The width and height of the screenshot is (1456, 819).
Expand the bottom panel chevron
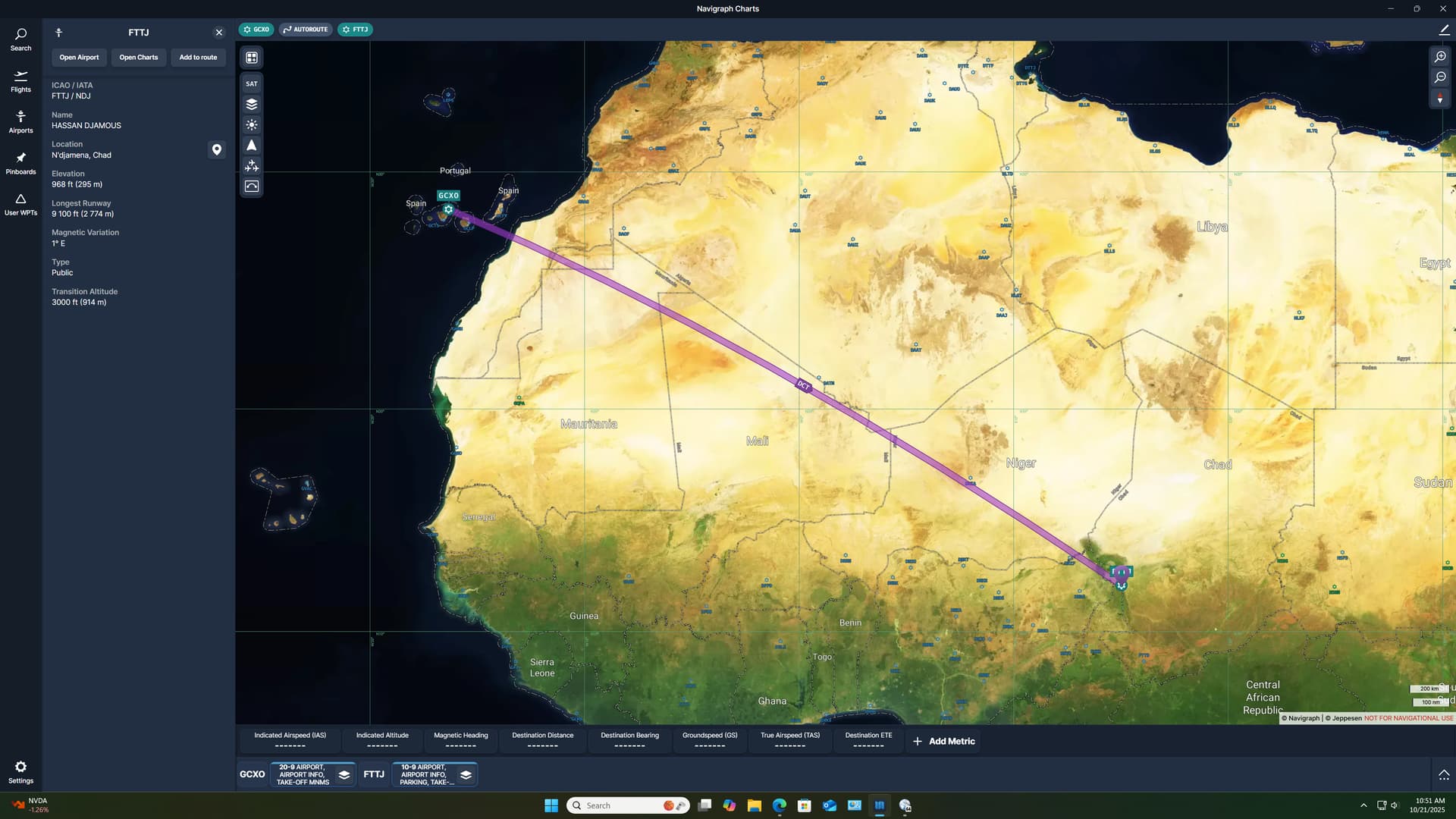point(1444,775)
